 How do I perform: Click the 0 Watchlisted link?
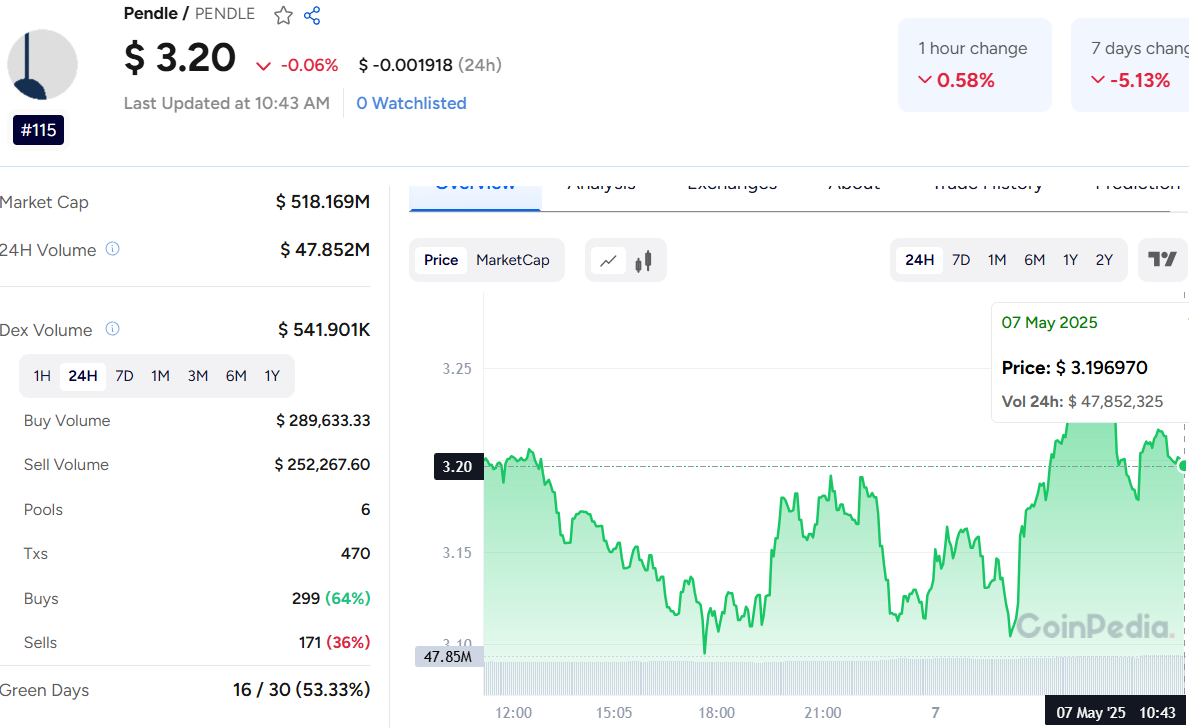pos(411,103)
